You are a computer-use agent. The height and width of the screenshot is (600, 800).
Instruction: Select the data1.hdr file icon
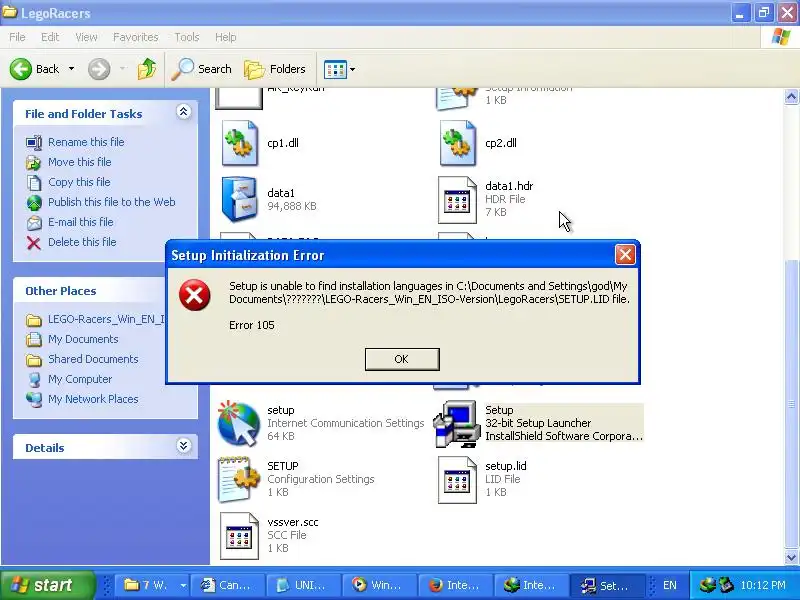point(457,200)
